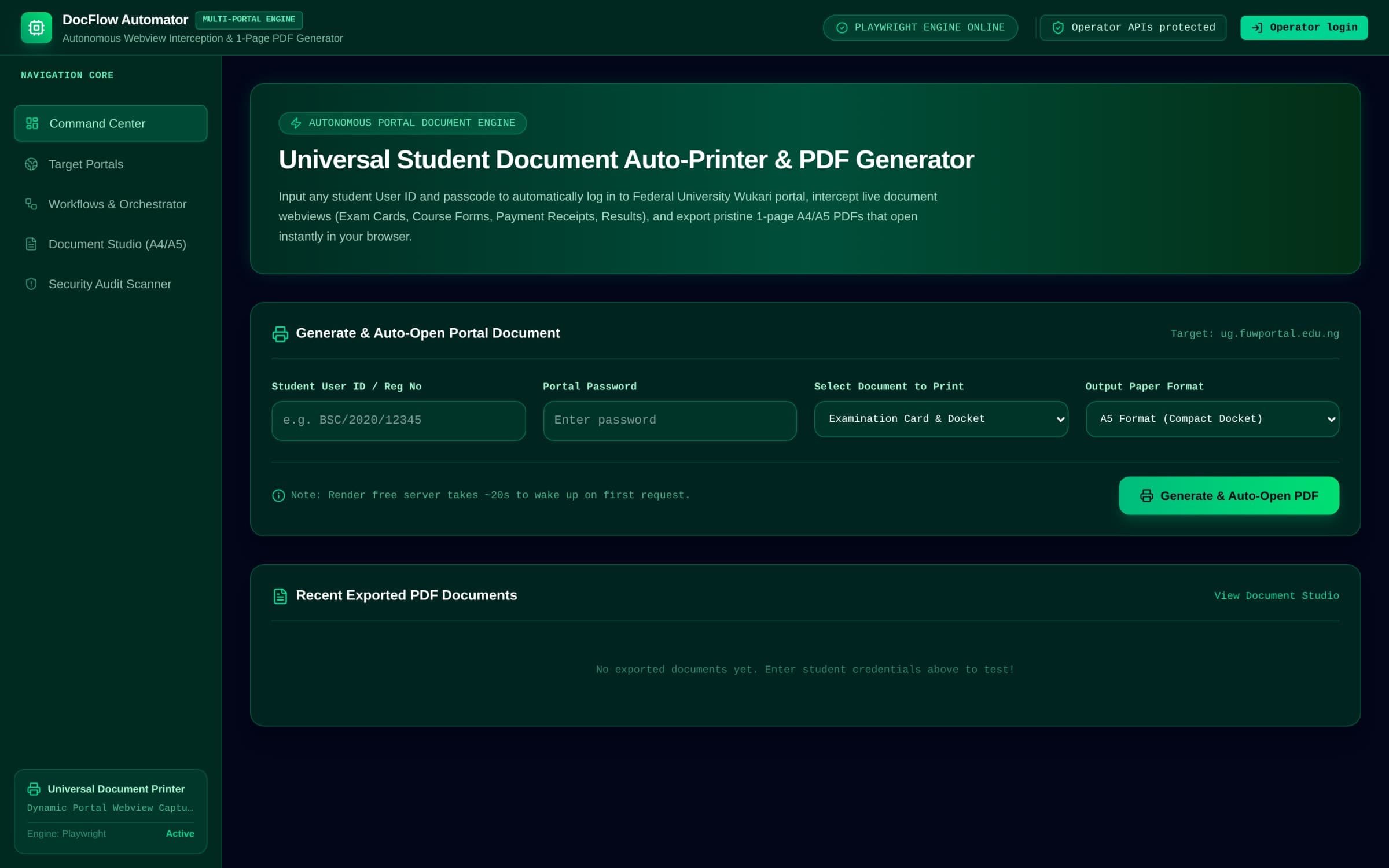Focus the Portal Password field
The image size is (1389, 868).
pos(670,421)
